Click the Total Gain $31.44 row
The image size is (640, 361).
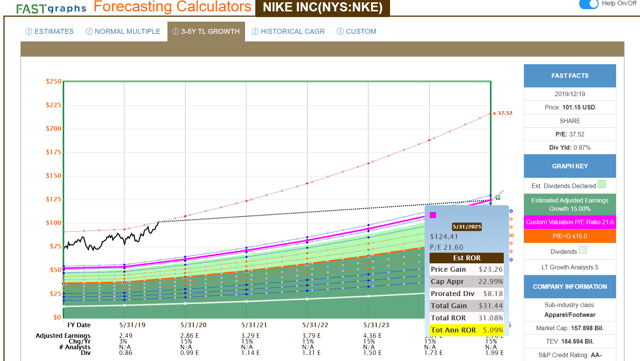tap(467, 305)
